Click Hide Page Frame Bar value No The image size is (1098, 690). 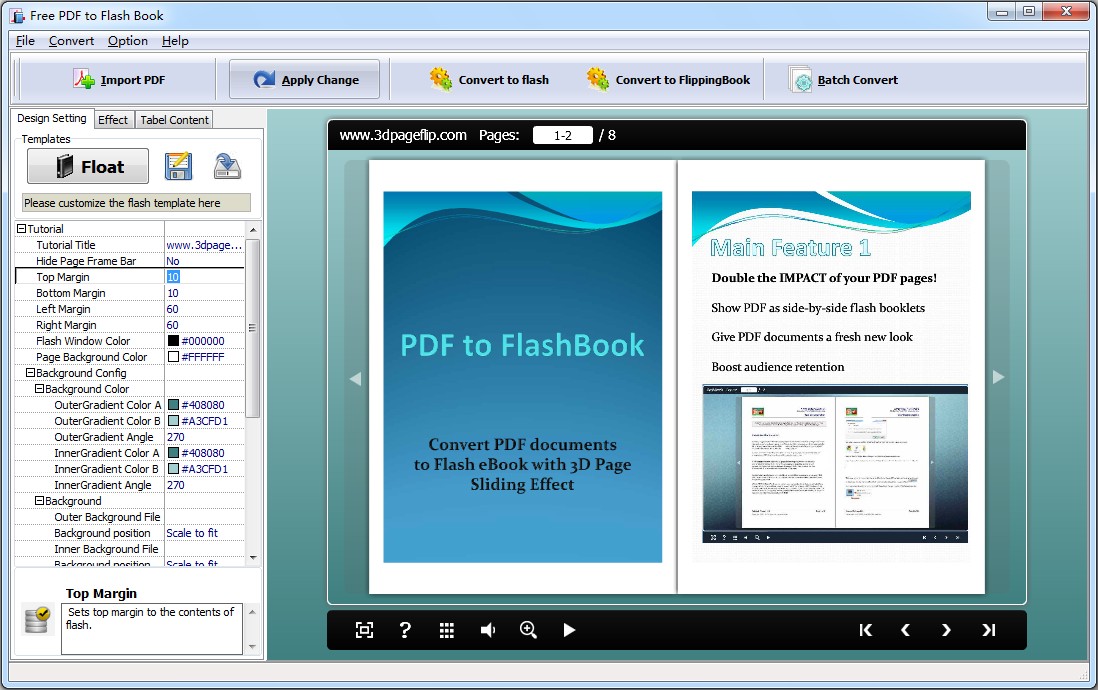pyautogui.click(x=204, y=261)
